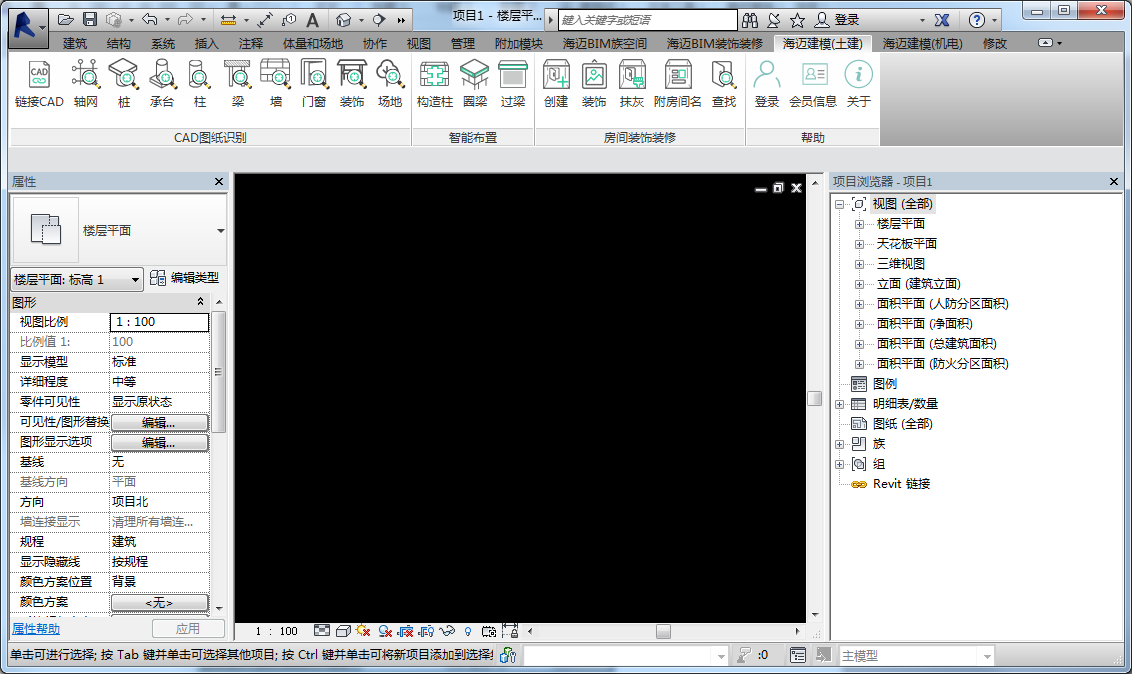Click the properties panel vertical scrollbar

pyautogui.click(x=219, y=372)
